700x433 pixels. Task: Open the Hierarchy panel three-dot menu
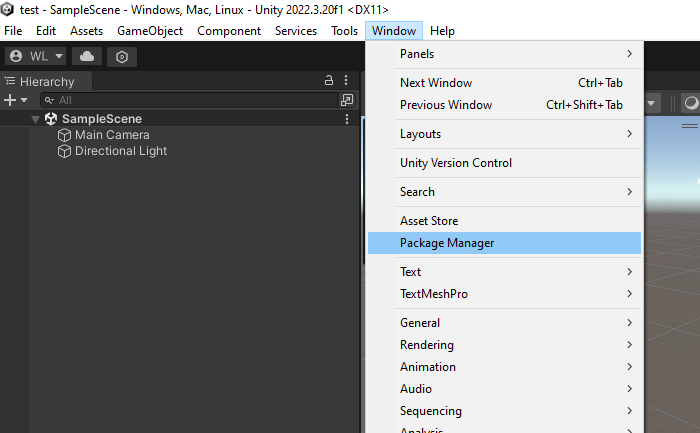click(347, 81)
